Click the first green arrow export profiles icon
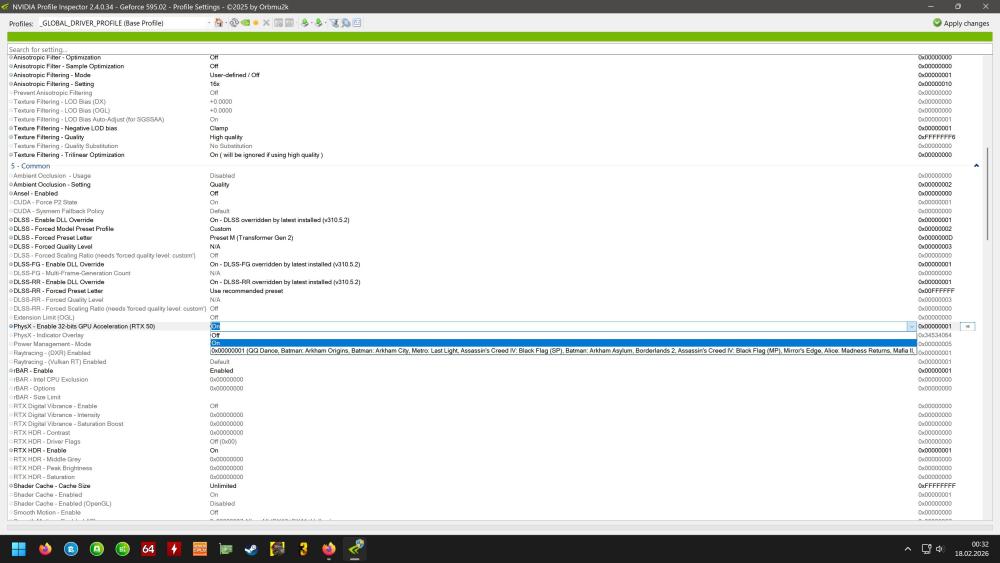Screen dimensions: 1000x563 tap(305, 23)
